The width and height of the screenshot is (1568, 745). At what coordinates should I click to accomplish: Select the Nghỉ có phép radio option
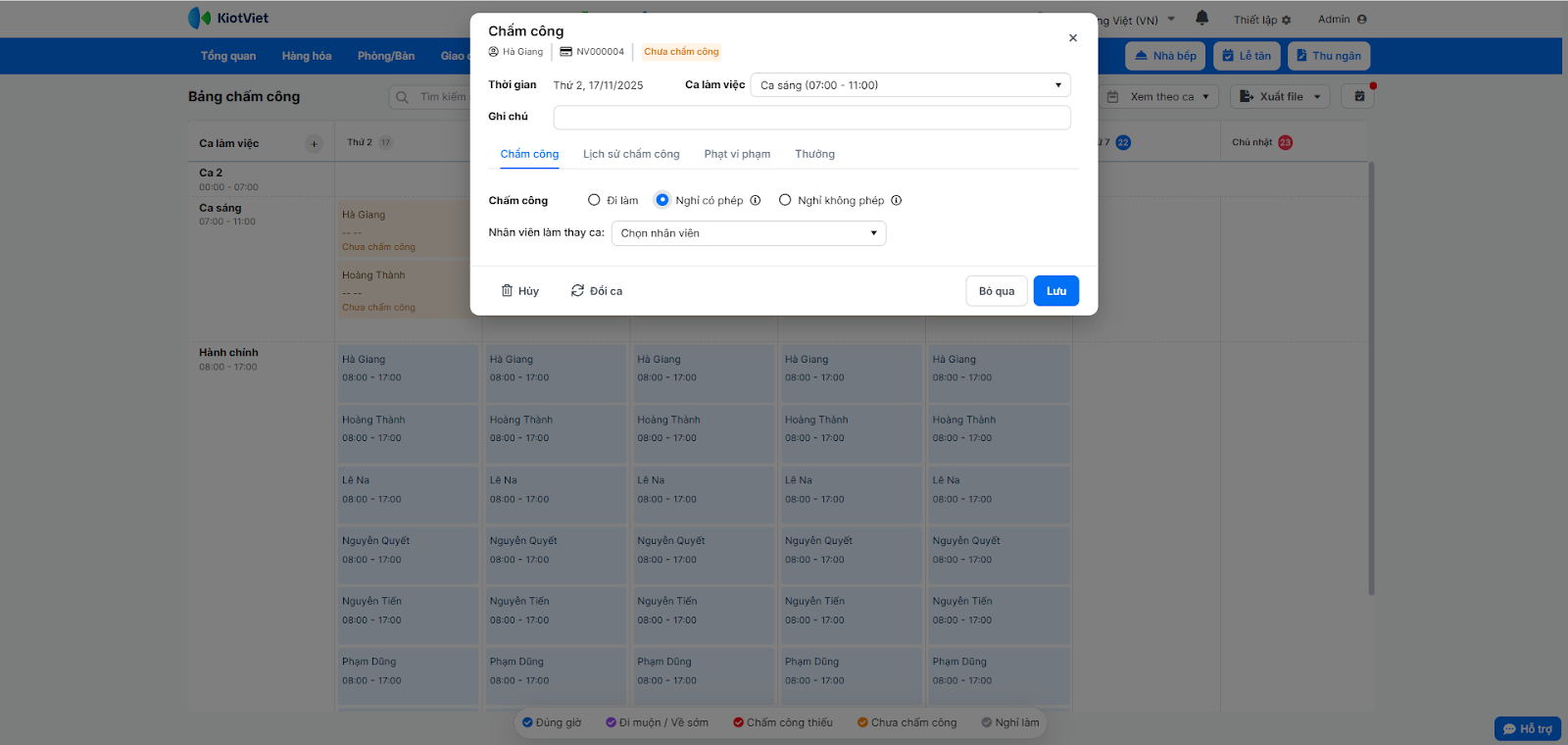pos(662,200)
